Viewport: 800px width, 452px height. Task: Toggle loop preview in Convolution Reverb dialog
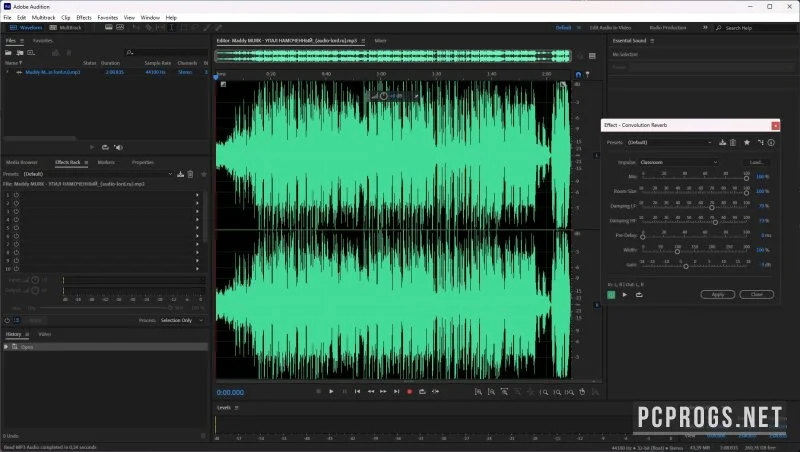tap(639, 294)
